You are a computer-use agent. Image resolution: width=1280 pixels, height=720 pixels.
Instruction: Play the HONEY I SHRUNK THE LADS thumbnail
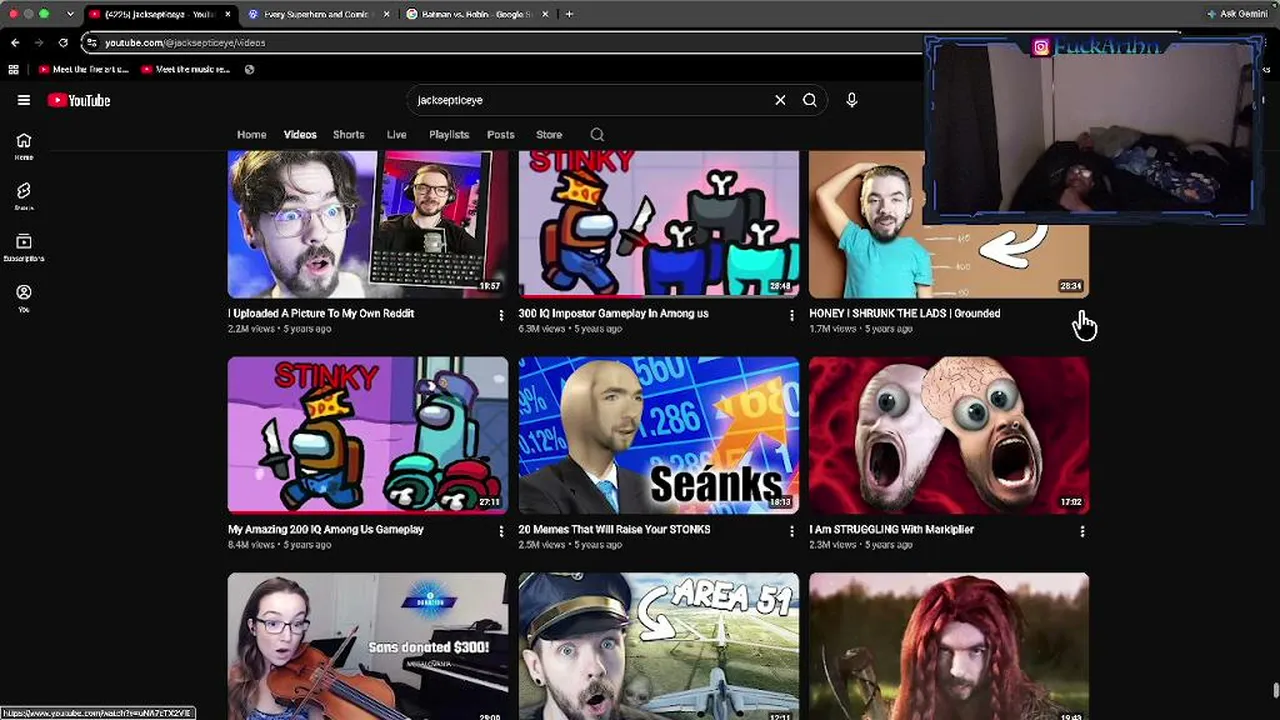tap(949, 224)
